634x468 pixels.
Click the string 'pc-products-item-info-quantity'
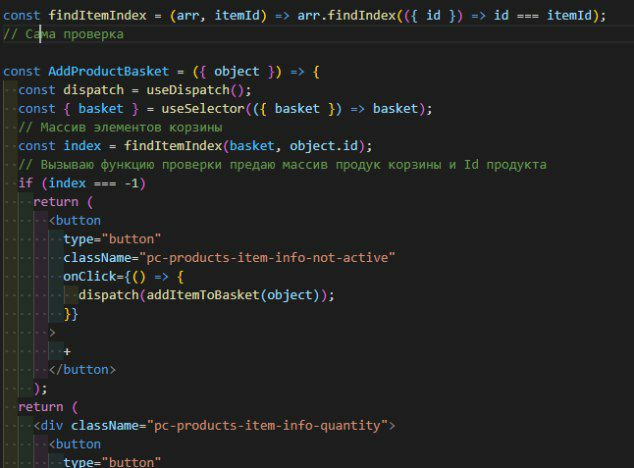(267, 425)
